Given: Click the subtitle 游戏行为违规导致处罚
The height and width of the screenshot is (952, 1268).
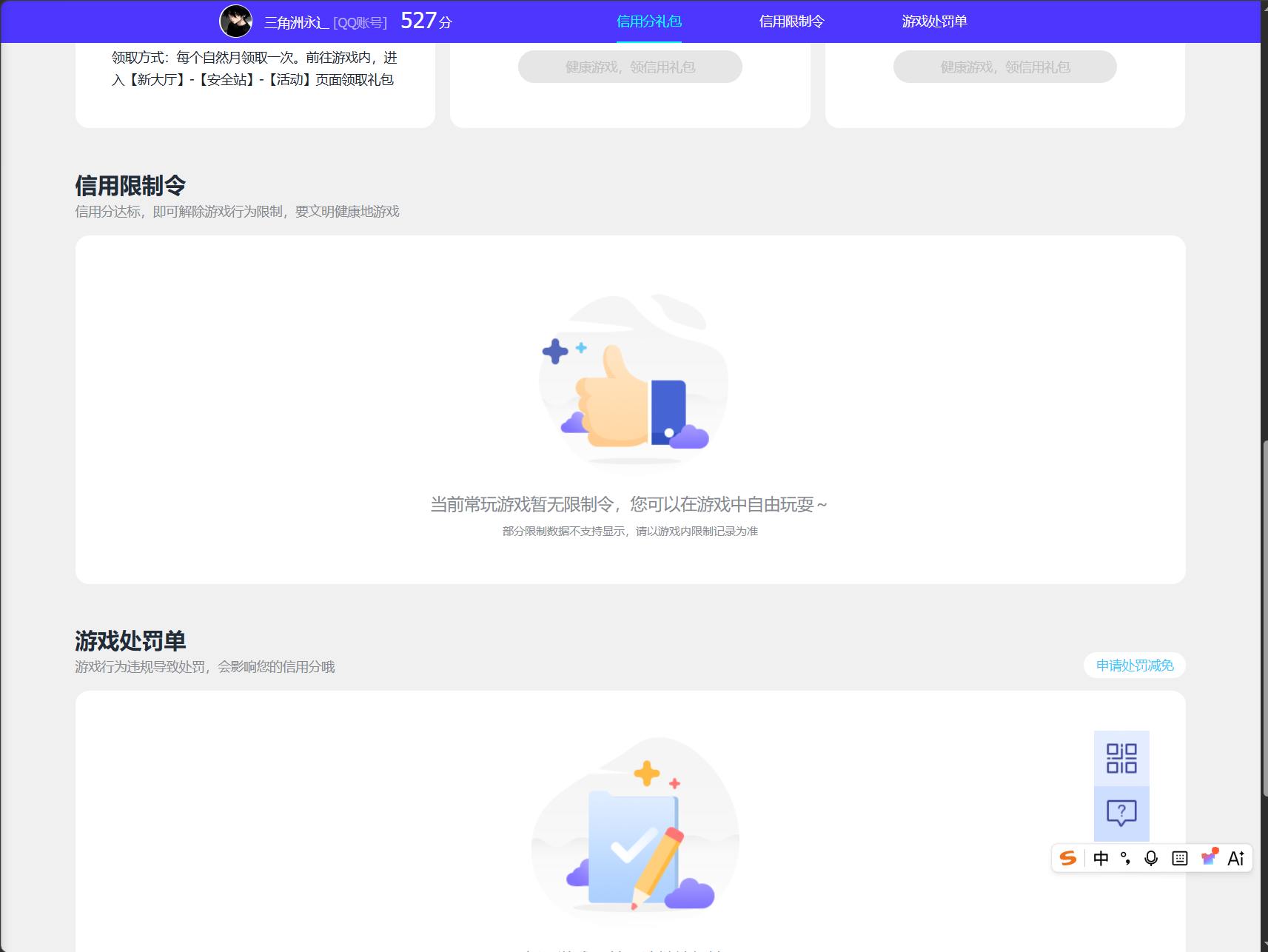Looking at the screenshot, I should click(x=140, y=667).
